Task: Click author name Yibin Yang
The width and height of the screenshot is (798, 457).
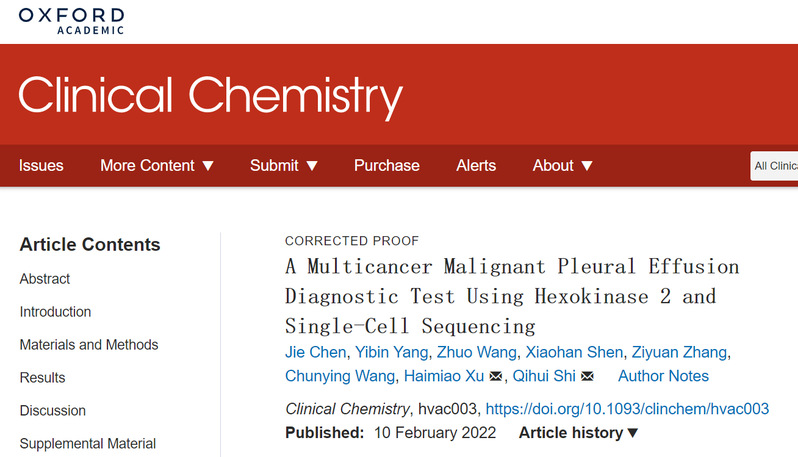Action: [x=391, y=352]
